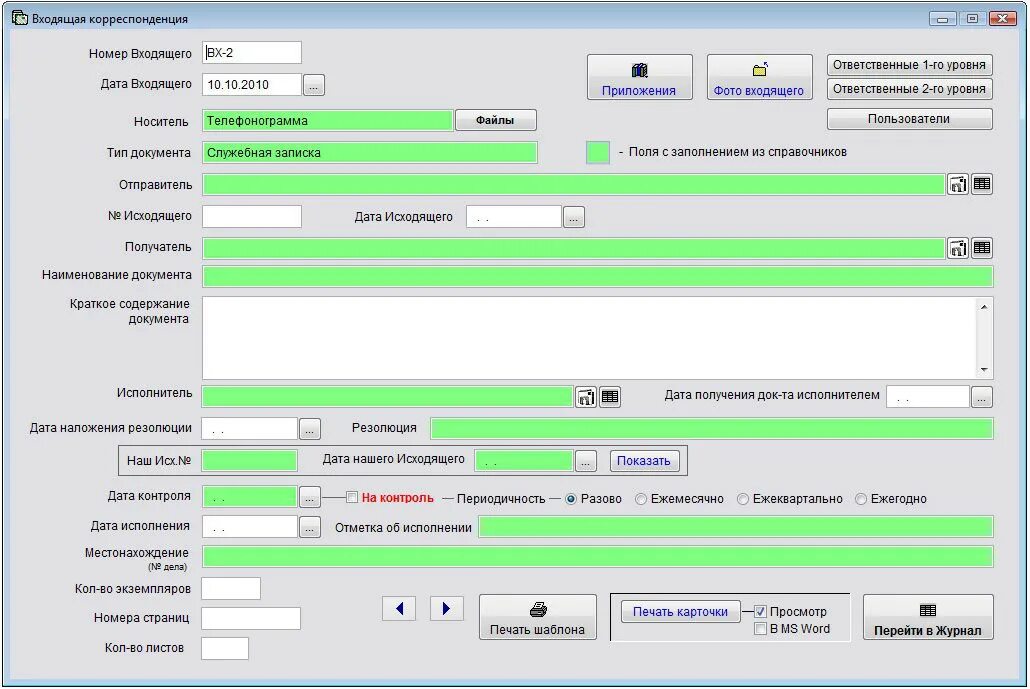This screenshot has height=689, width=1030.
Task: Click Дата нашего Исходящего green date field
Action: coord(524,460)
